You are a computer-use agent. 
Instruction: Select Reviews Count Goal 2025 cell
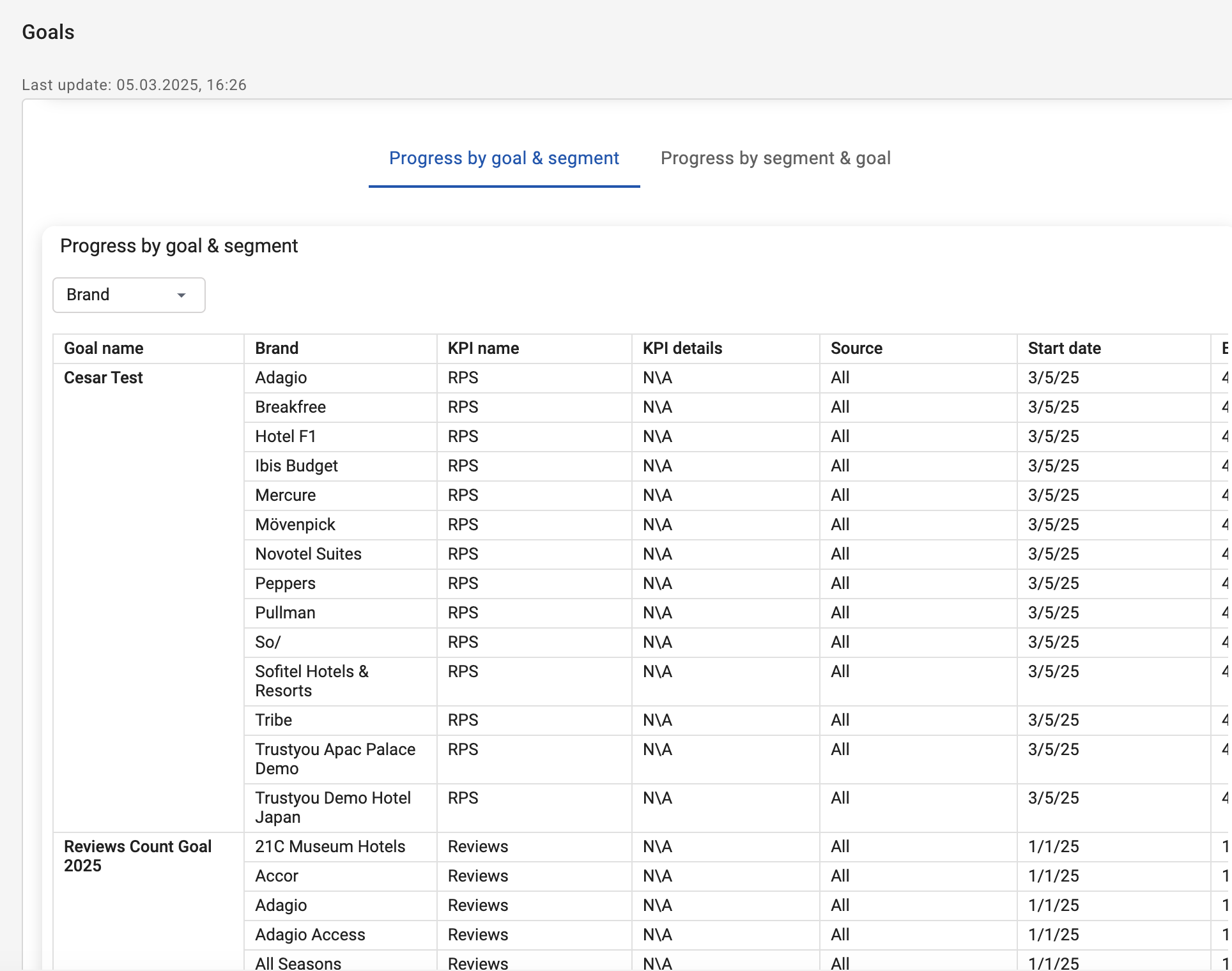(x=137, y=855)
